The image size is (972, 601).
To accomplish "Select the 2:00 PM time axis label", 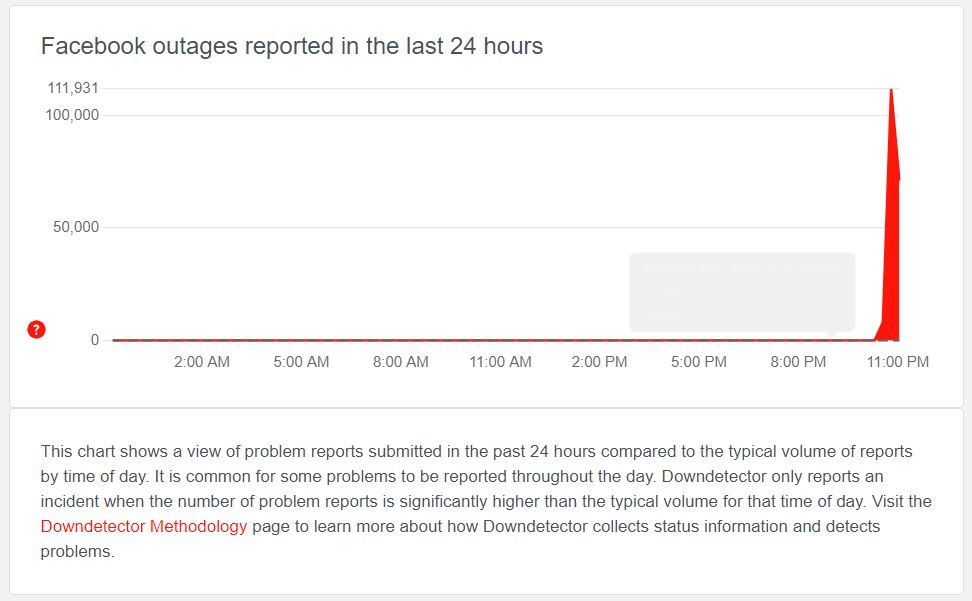I will pyautogui.click(x=600, y=362).
